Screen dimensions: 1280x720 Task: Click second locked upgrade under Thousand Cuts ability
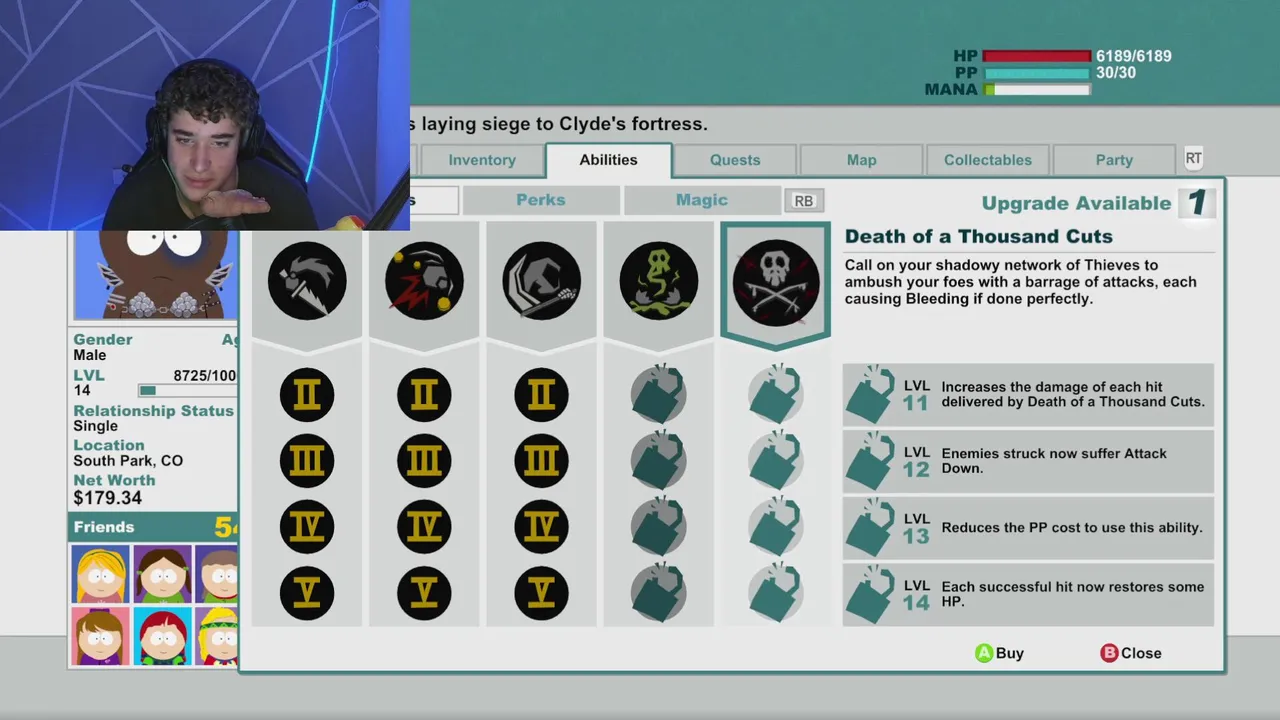776,460
